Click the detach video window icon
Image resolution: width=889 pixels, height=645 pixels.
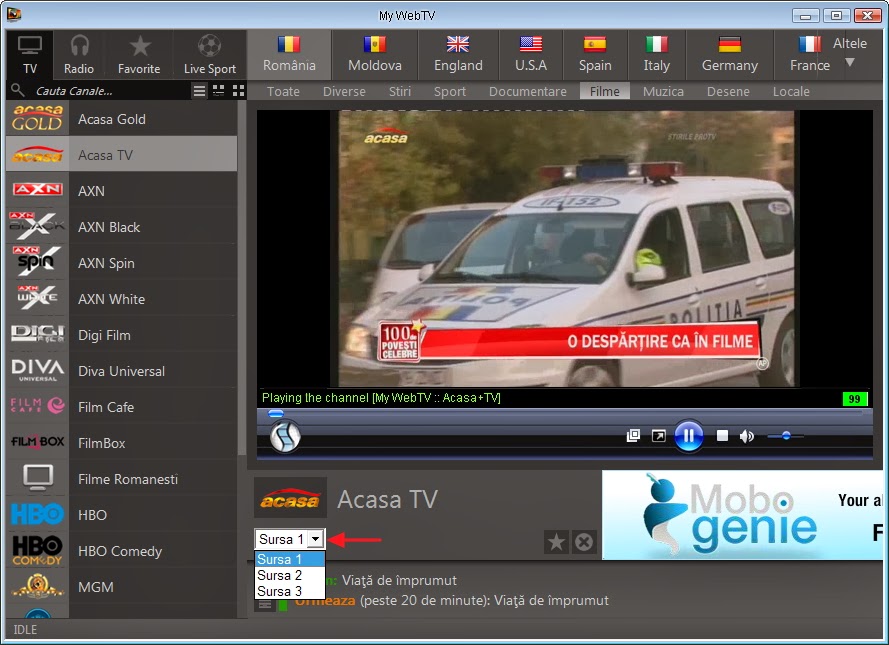(632, 436)
